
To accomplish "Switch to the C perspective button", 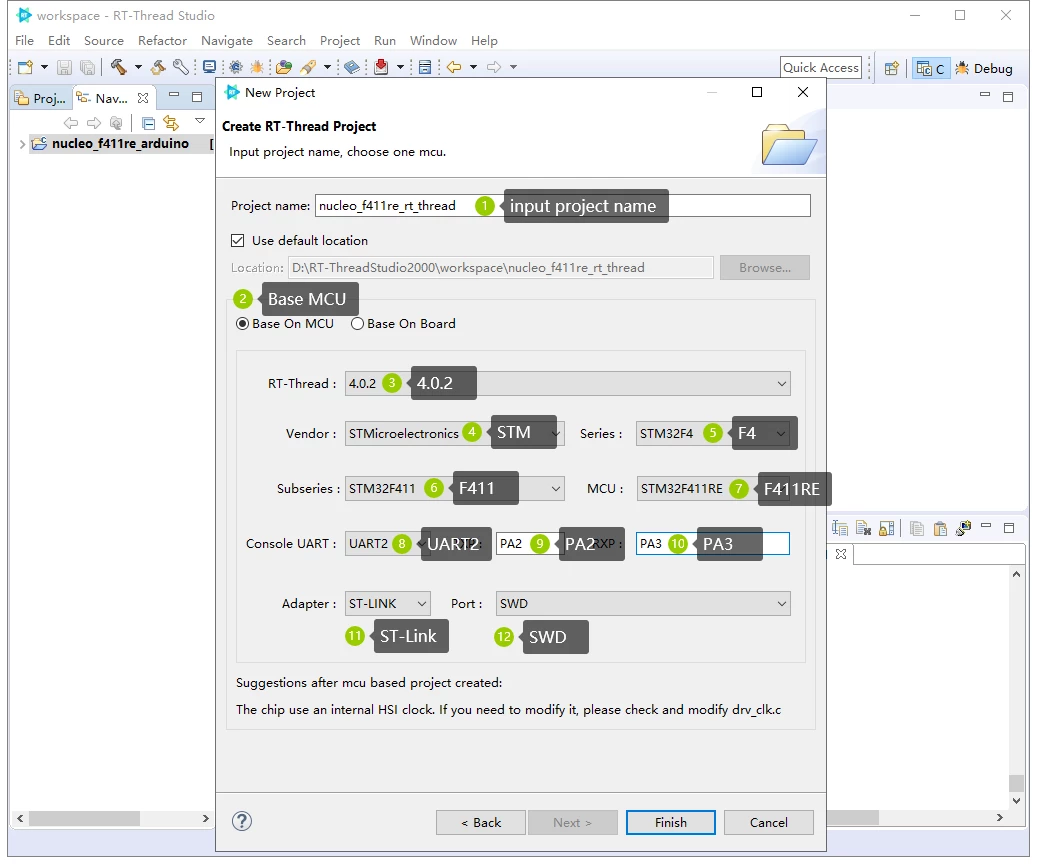I will click(931, 68).
